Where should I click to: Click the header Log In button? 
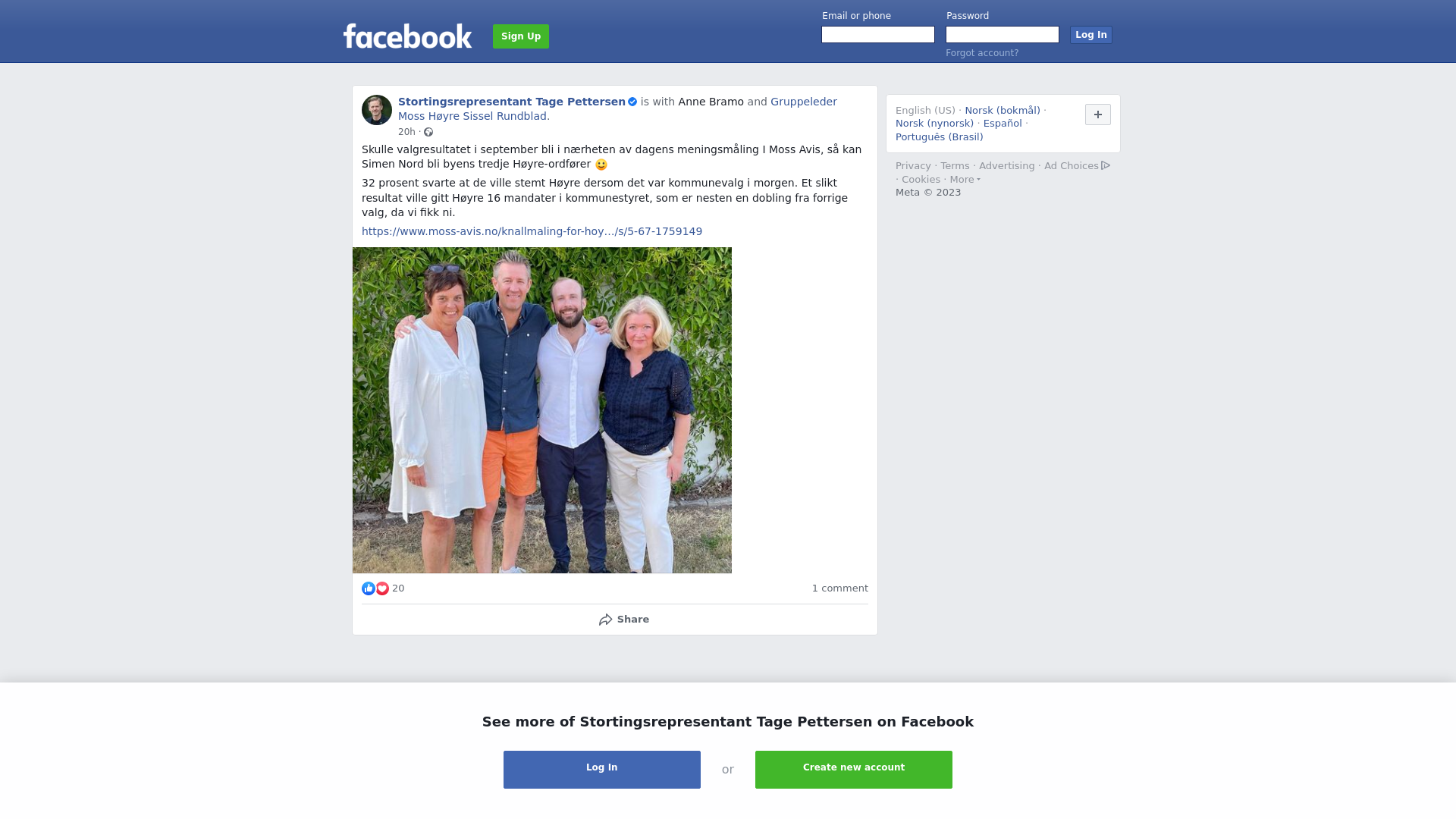(x=1091, y=35)
